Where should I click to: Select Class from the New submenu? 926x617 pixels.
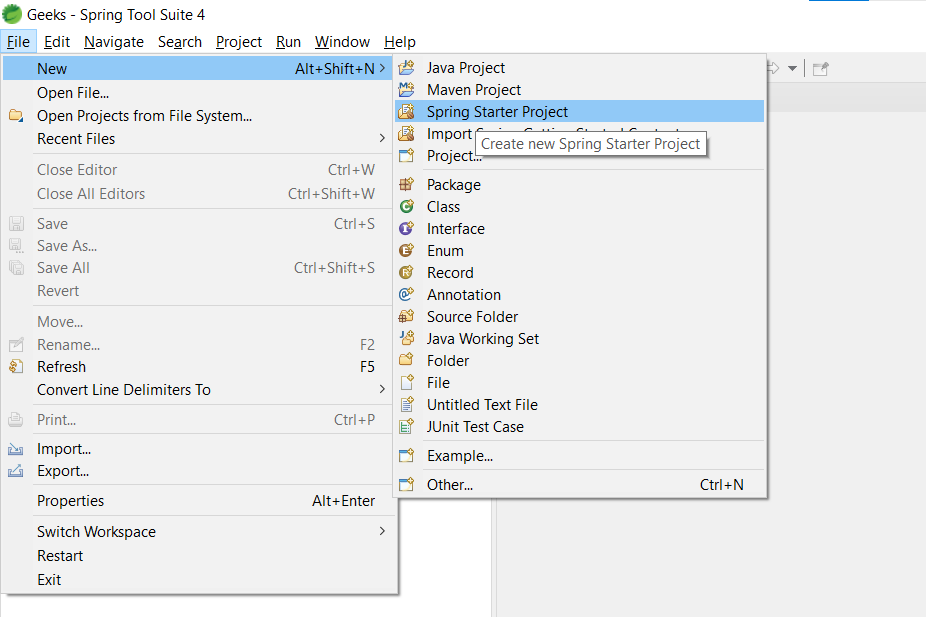click(x=579, y=207)
